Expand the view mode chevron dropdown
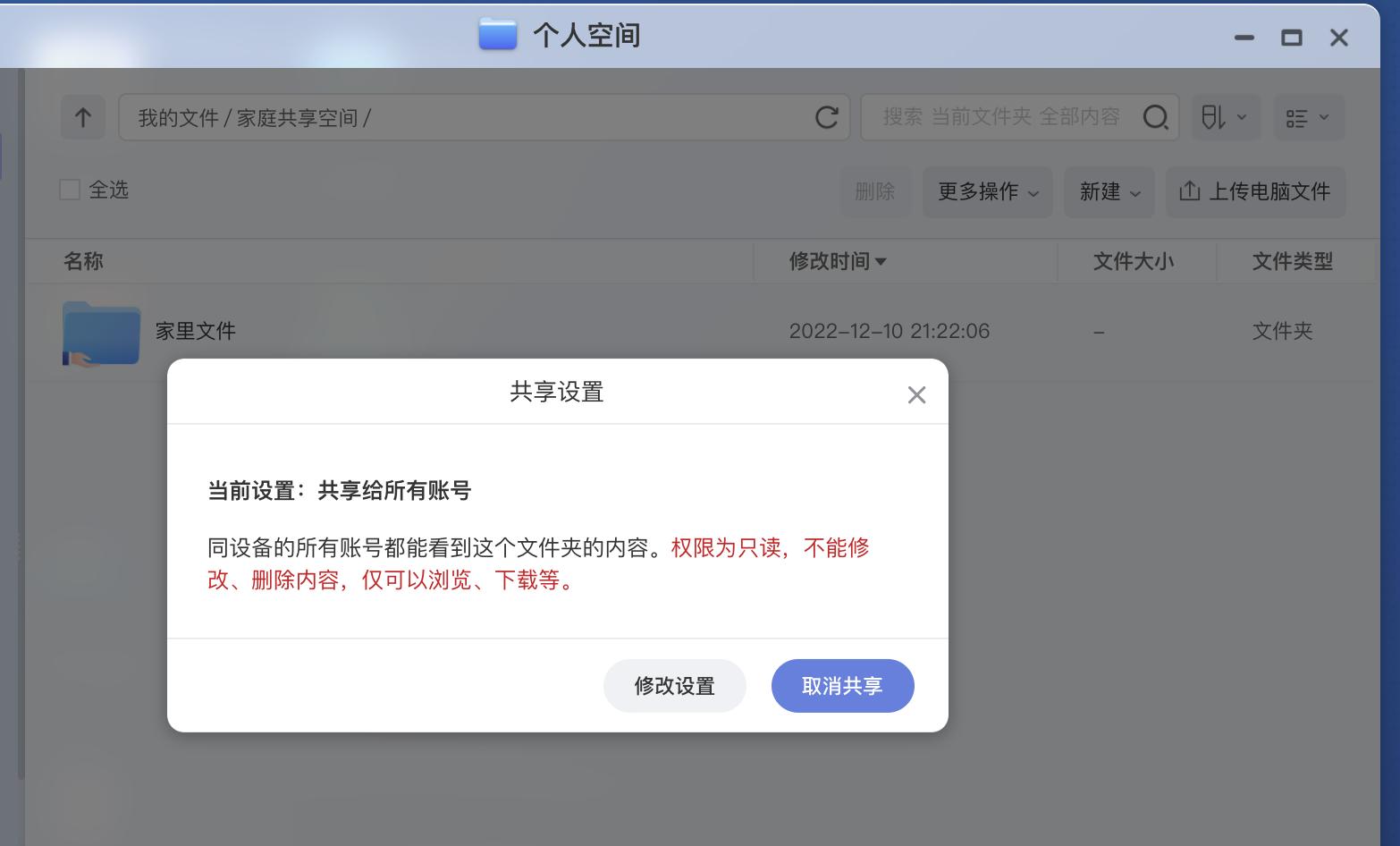 tap(1325, 117)
